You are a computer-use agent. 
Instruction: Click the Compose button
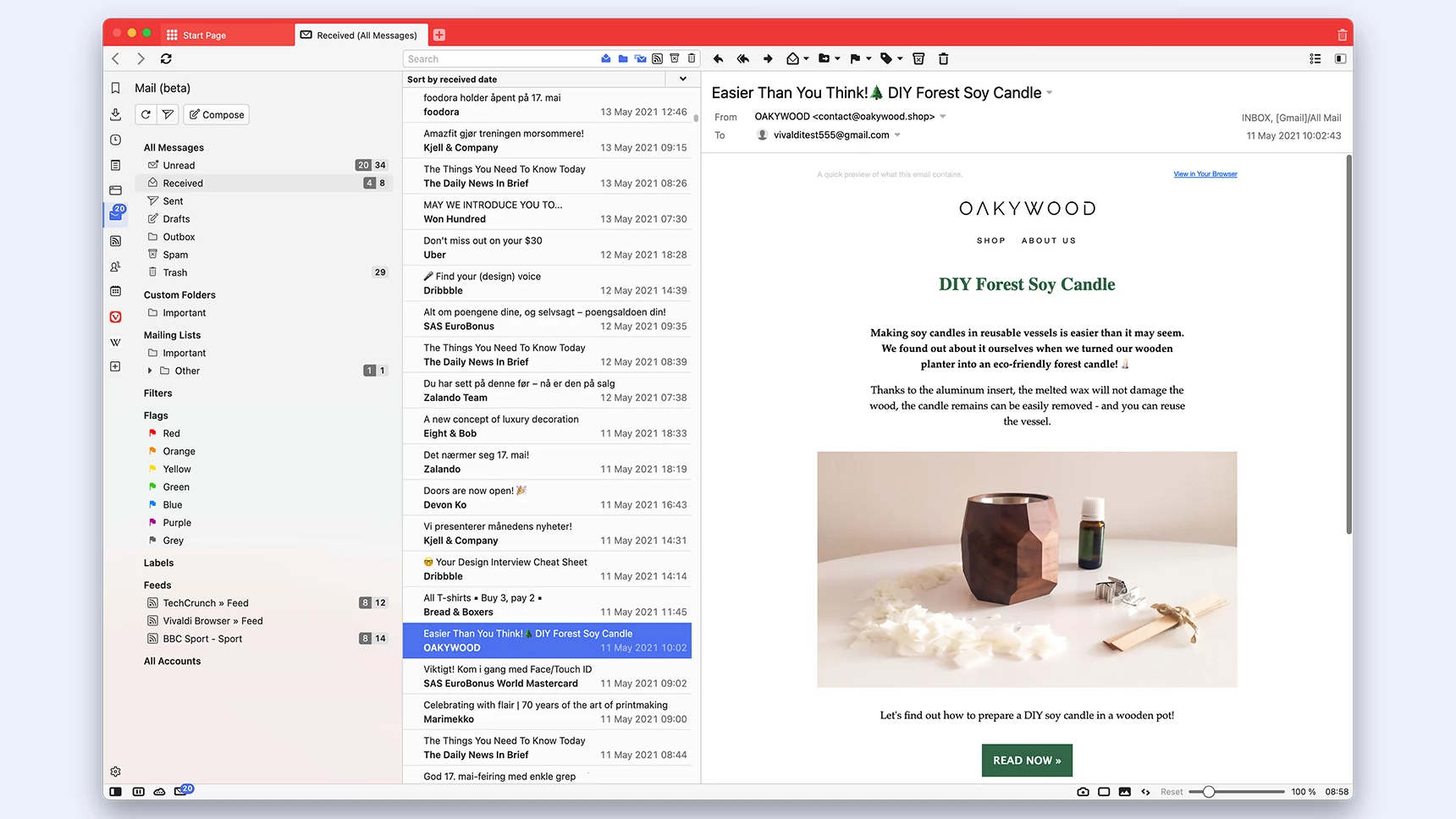click(216, 114)
